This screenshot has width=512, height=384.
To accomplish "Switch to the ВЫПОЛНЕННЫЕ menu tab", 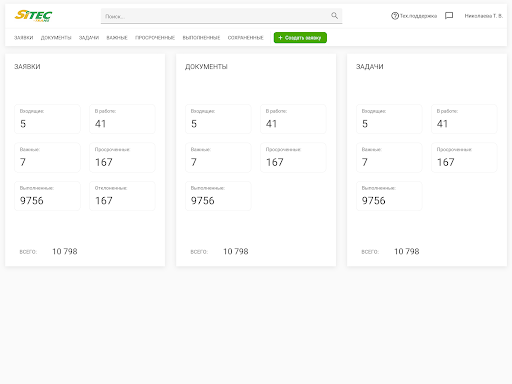I will pos(201,38).
